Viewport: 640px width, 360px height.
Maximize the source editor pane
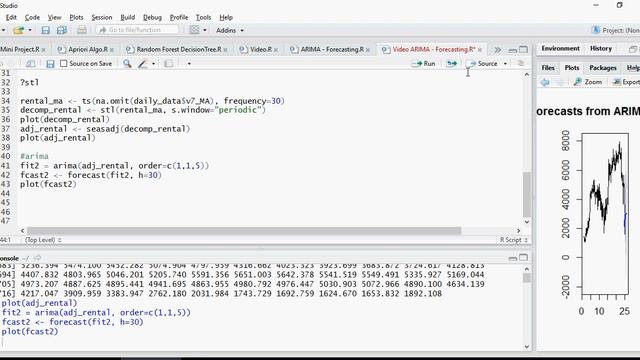(x=523, y=50)
